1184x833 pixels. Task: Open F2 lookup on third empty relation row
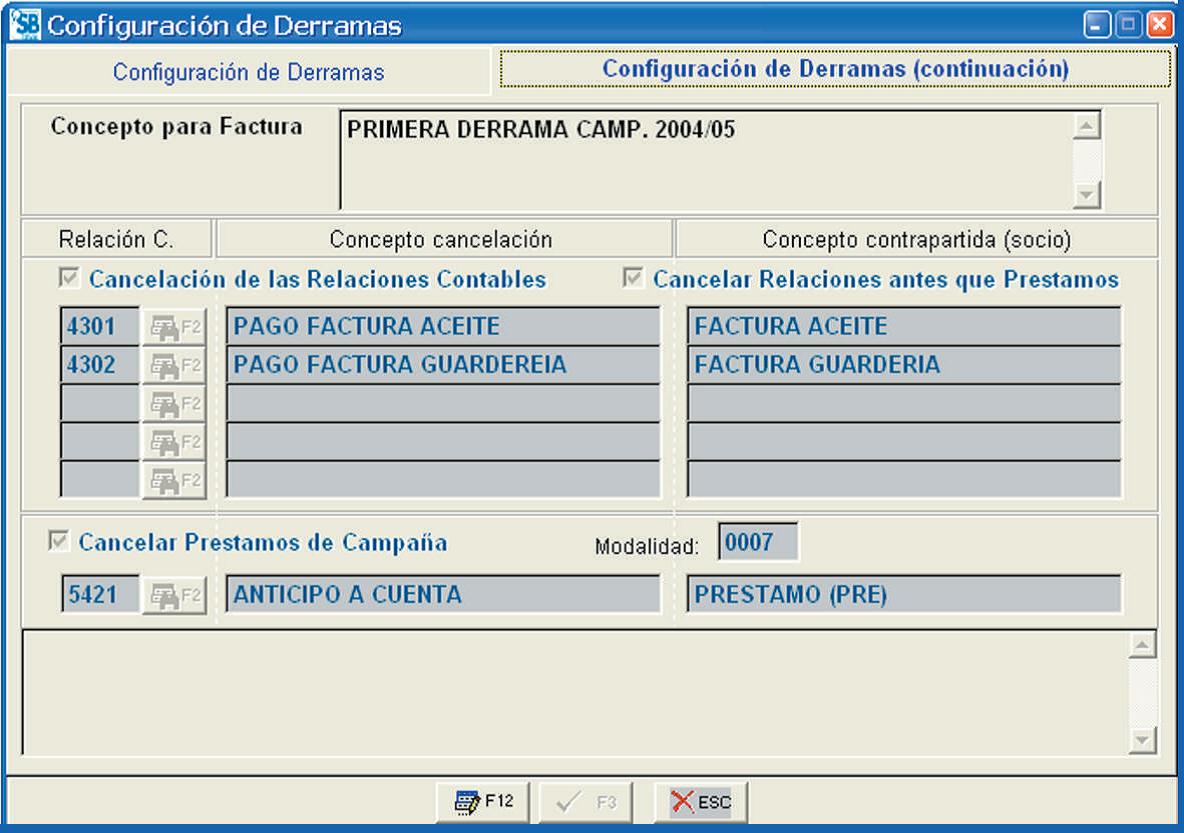174,404
